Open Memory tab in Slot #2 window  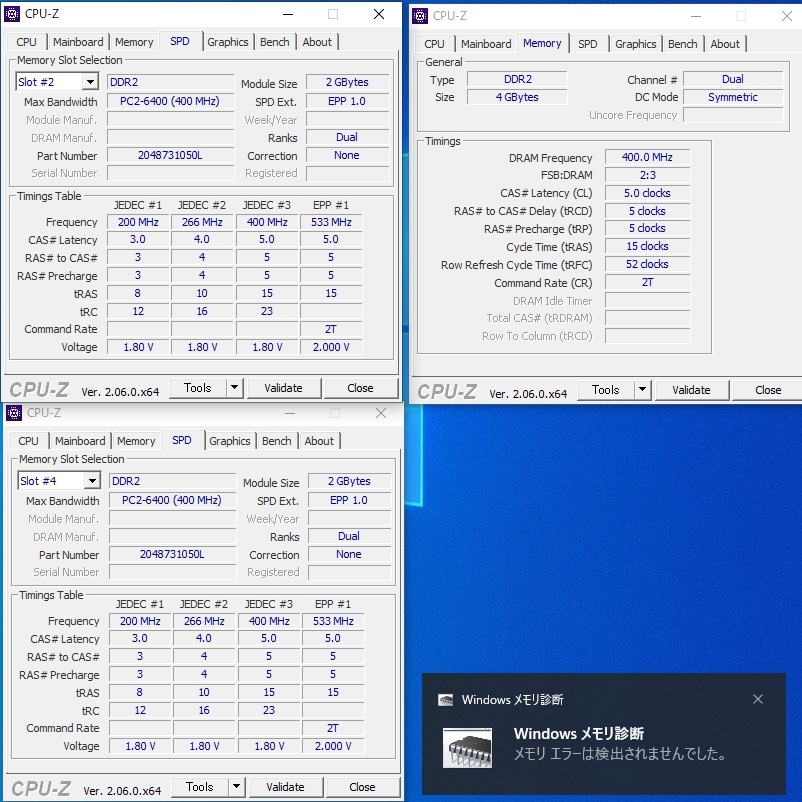[x=134, y=42]
